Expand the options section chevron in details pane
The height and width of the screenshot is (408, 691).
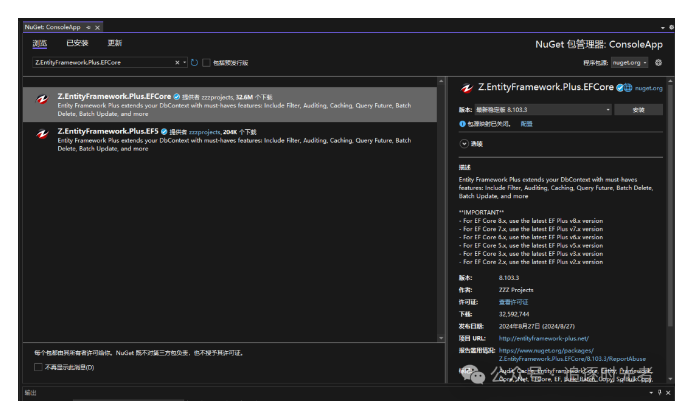(x=464, y=144)
